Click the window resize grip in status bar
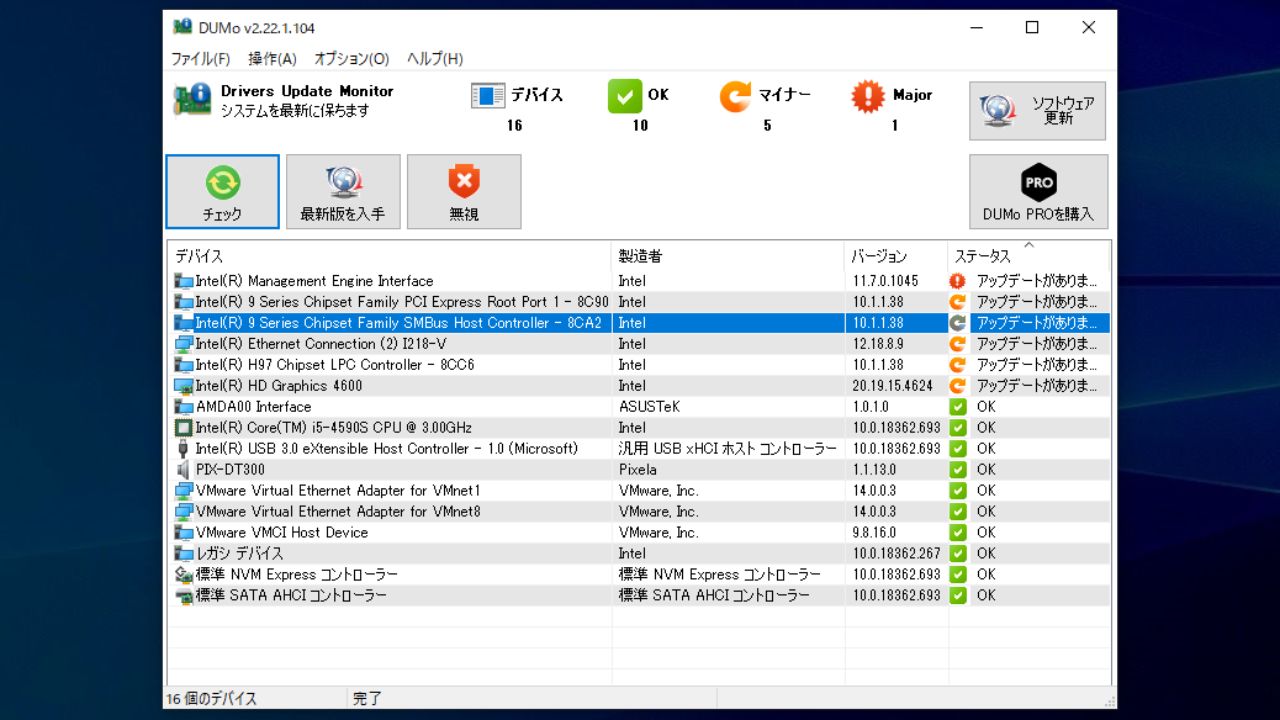This screenshot has width=1280, height=720. tap(1108, 700)
